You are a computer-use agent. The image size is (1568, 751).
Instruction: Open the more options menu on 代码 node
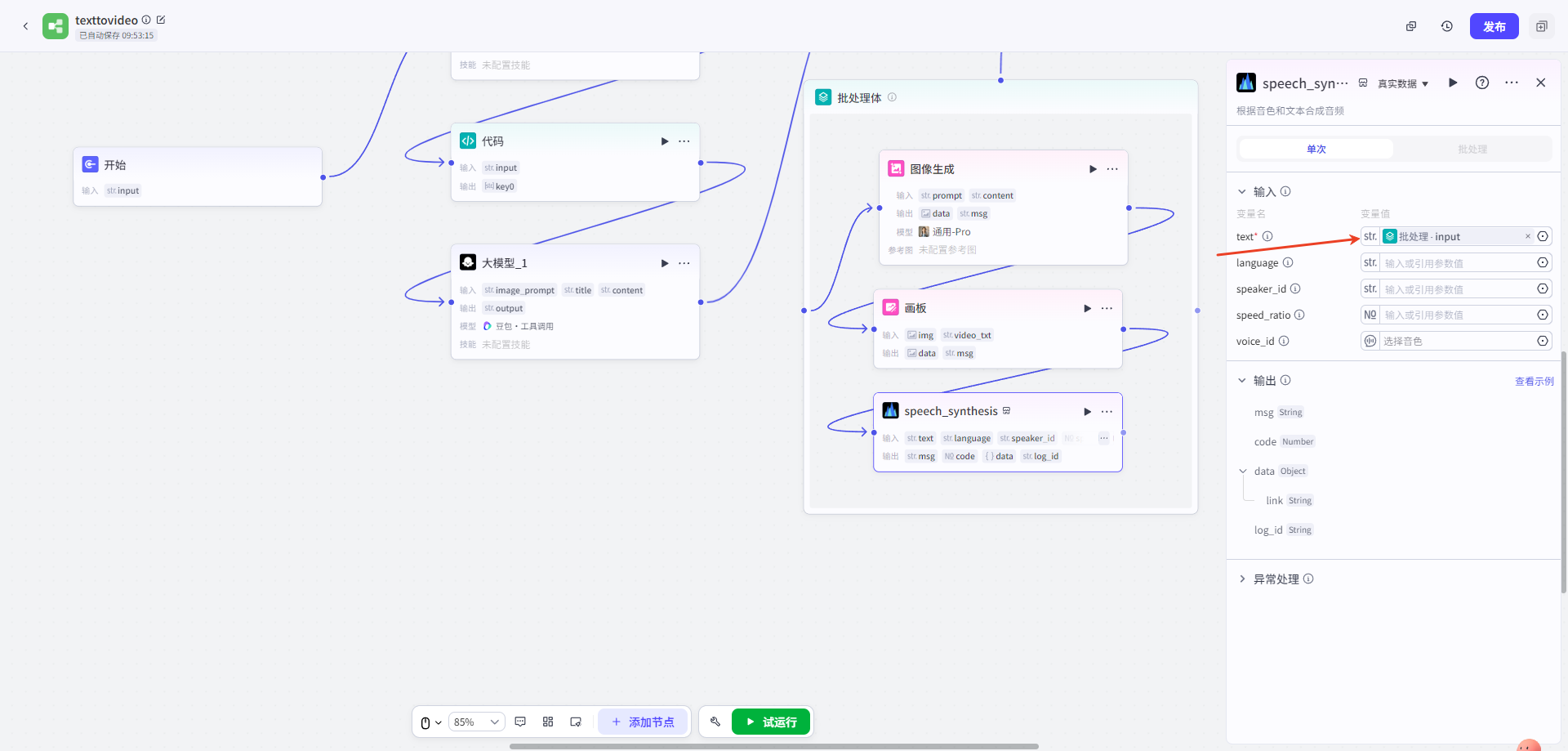point(684,141)
